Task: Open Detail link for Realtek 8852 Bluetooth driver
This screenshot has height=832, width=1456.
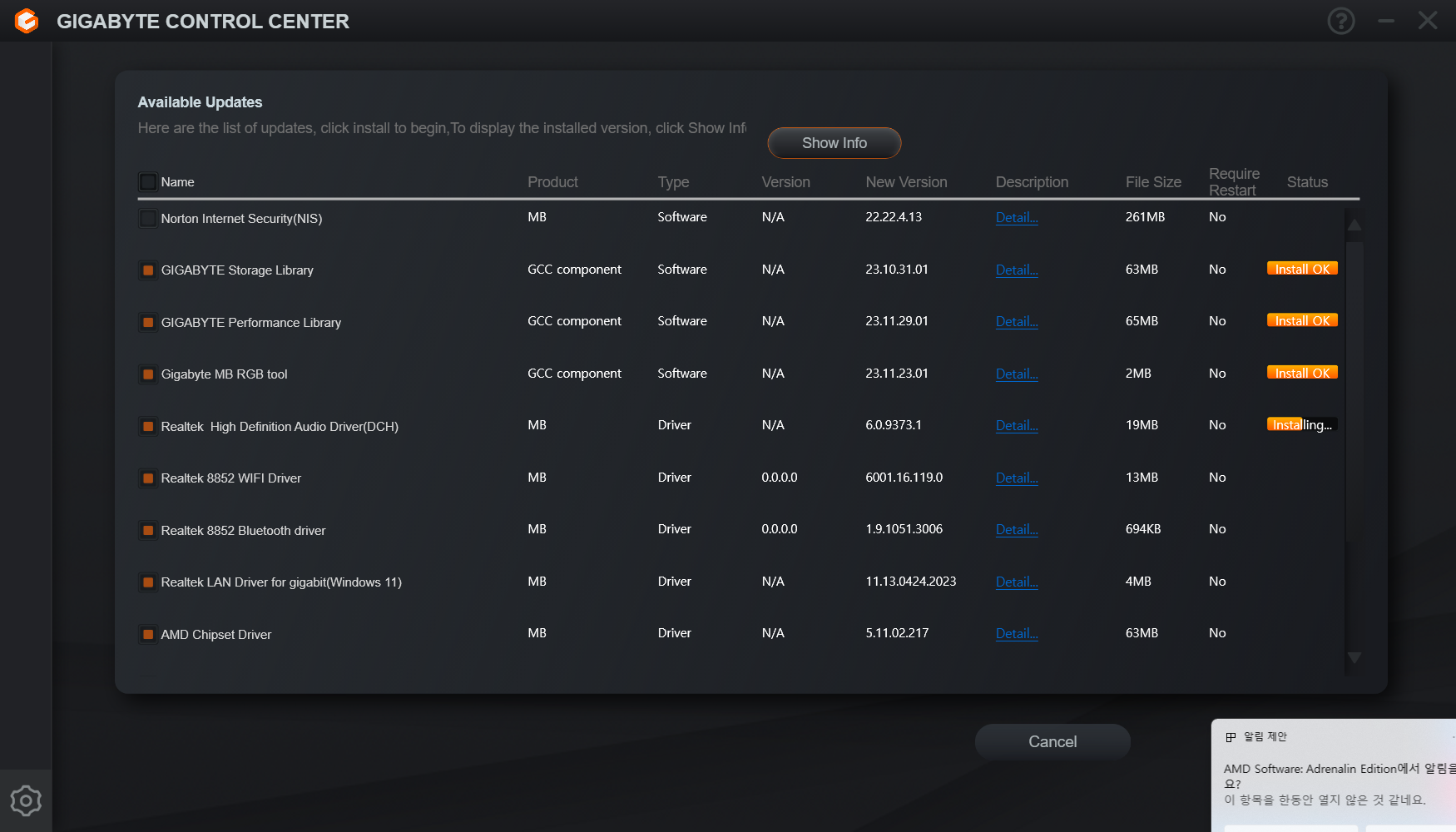Action: (1017, 530)
